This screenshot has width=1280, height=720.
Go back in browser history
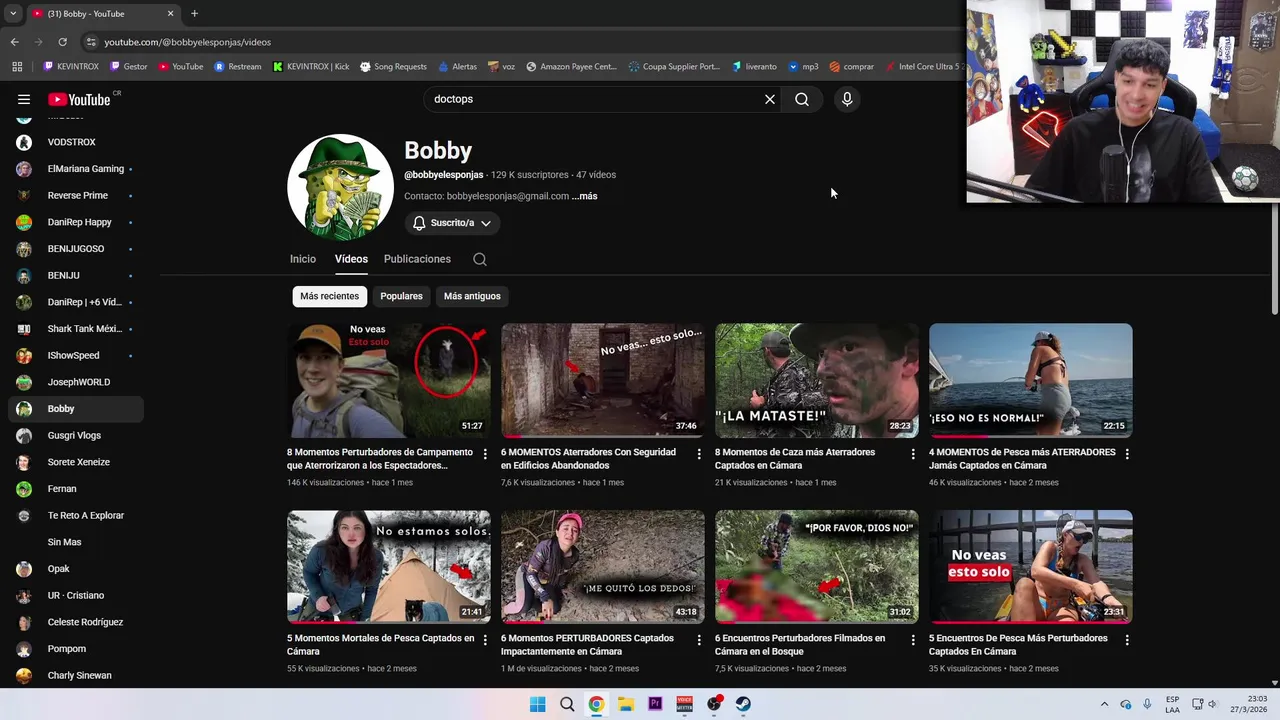tap(14, 42)
